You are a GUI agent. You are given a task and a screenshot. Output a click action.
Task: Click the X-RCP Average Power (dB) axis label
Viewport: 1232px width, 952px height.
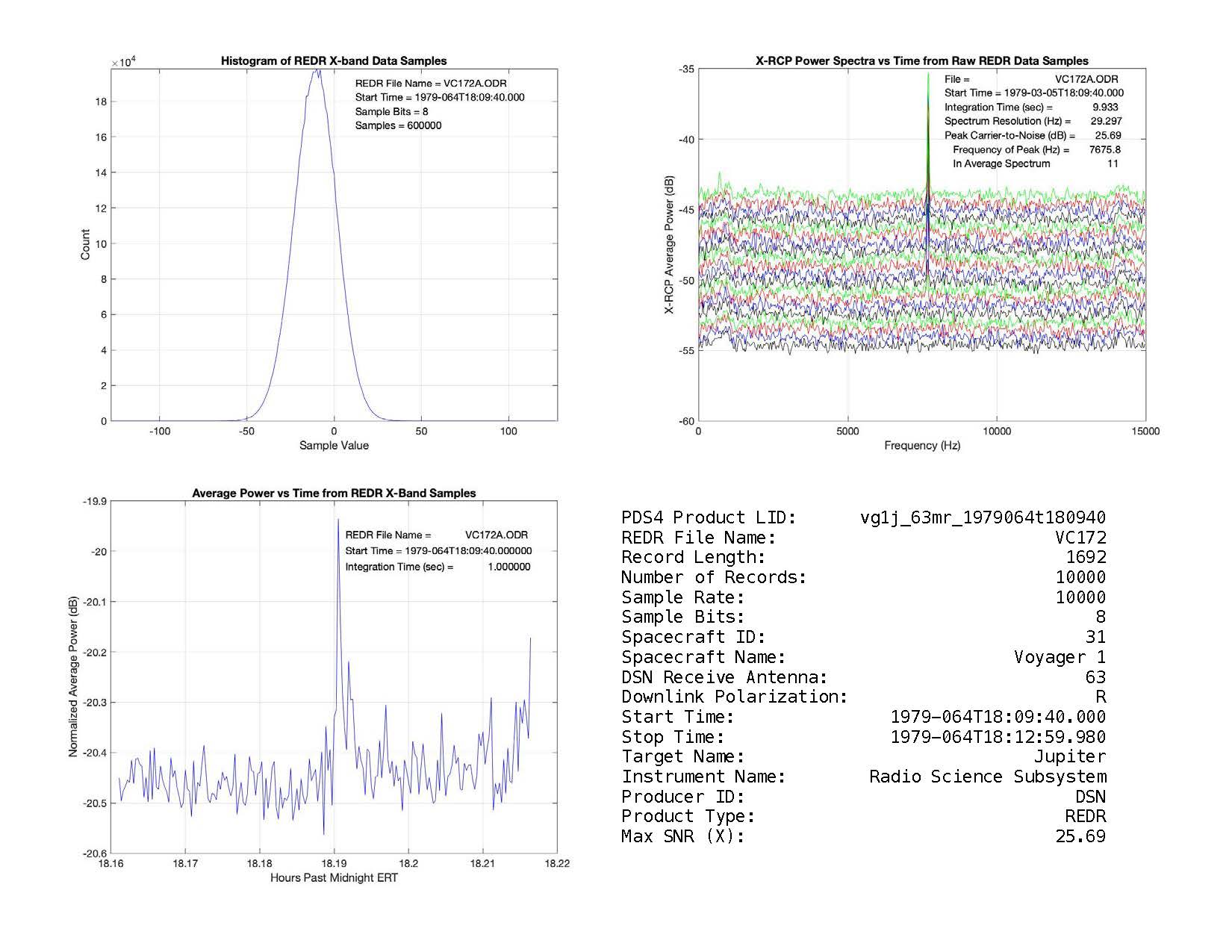coord(670,245)
